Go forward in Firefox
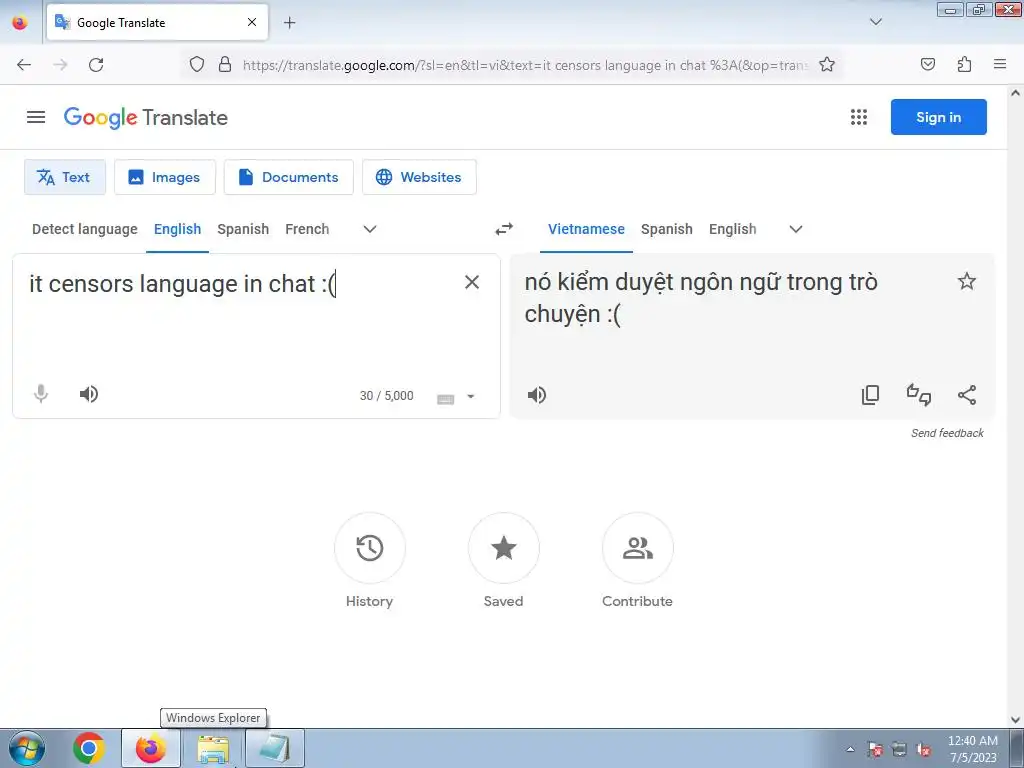The height and width of the screenshot is (768, 1024). [x=60, y=65]
